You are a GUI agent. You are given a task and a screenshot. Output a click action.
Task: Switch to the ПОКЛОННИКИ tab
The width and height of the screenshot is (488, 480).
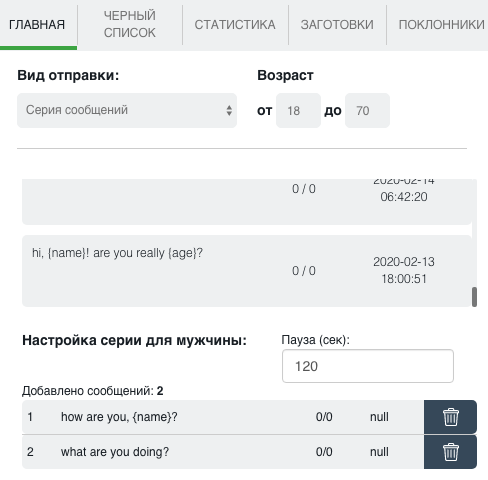pyautogui.click(x=441, y=25)
